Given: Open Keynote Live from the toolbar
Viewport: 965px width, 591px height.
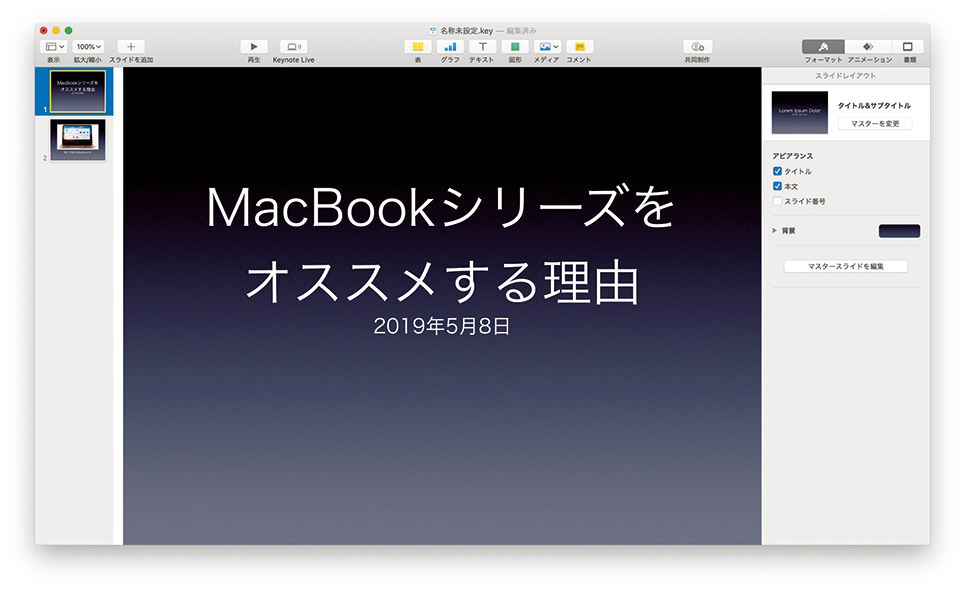Looking at the screenshot, I should click(293, 47).
